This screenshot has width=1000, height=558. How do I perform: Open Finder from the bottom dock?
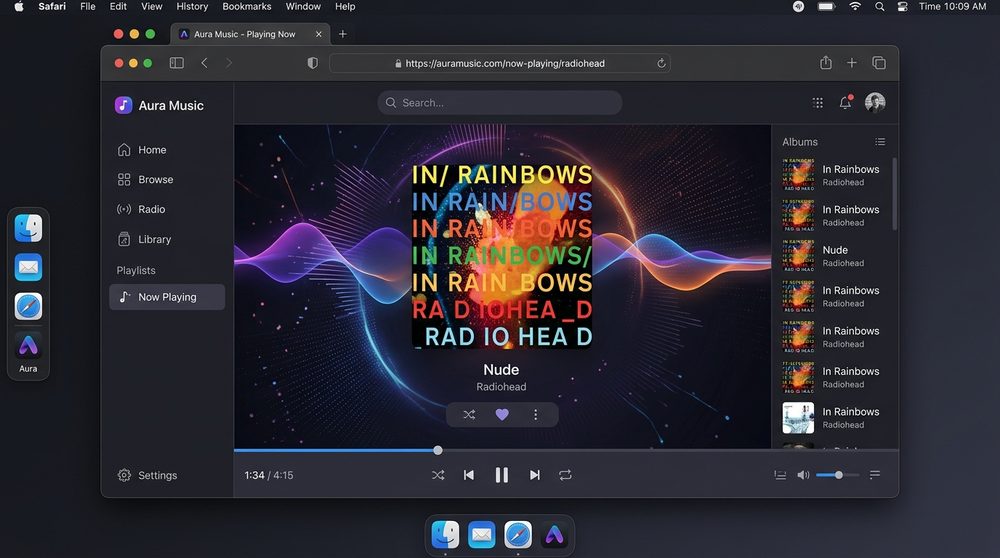[x=445, y=534]
